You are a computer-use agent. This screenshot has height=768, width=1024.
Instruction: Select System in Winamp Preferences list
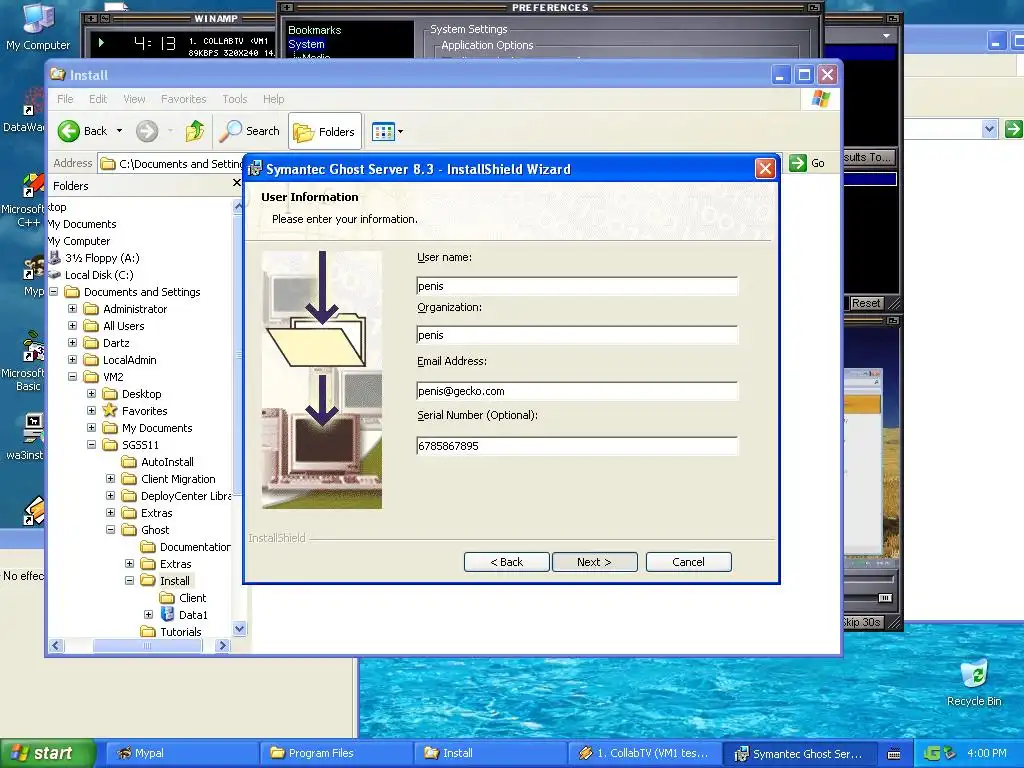click(306, 44)
